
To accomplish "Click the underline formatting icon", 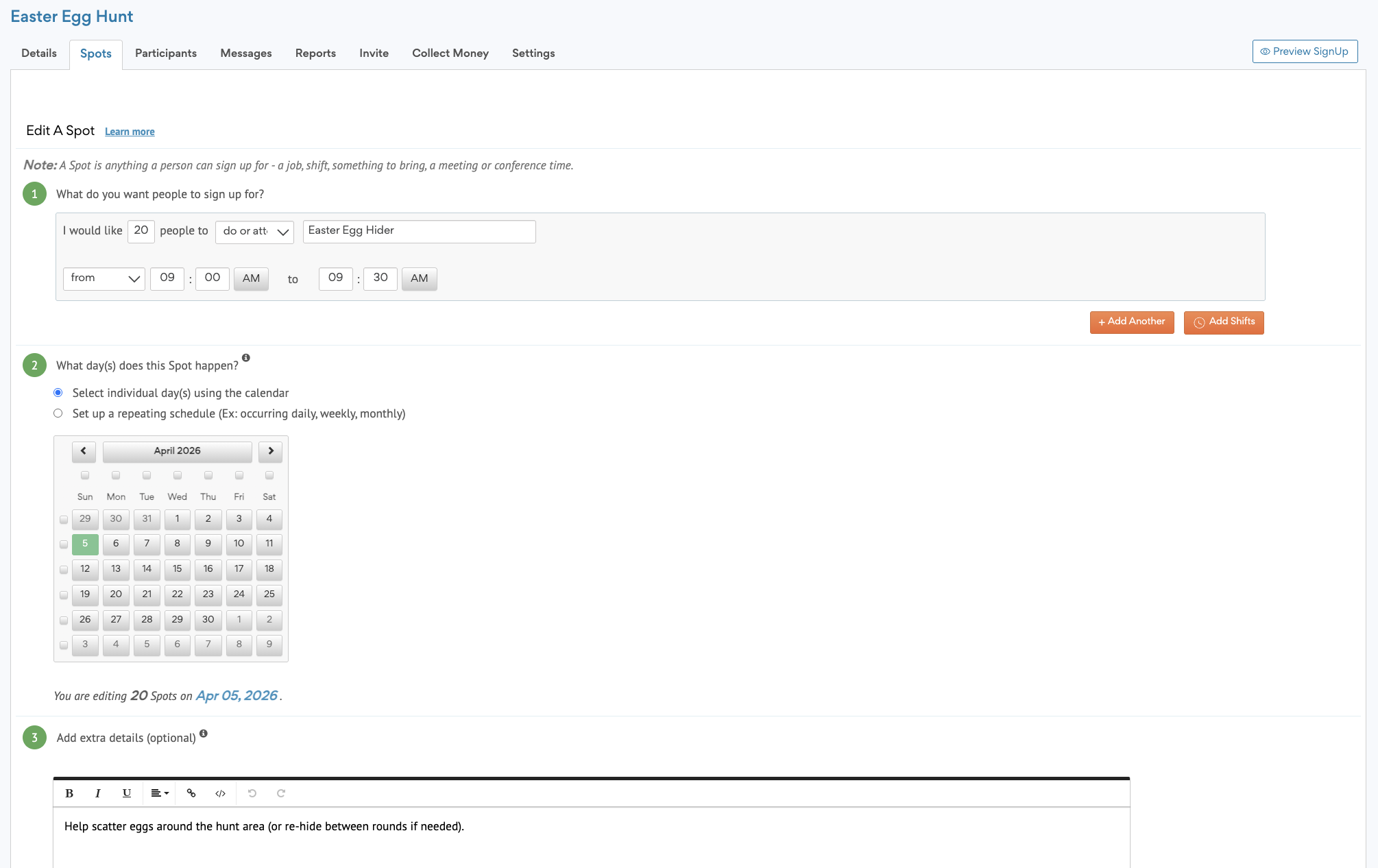I will click(127, 793).
